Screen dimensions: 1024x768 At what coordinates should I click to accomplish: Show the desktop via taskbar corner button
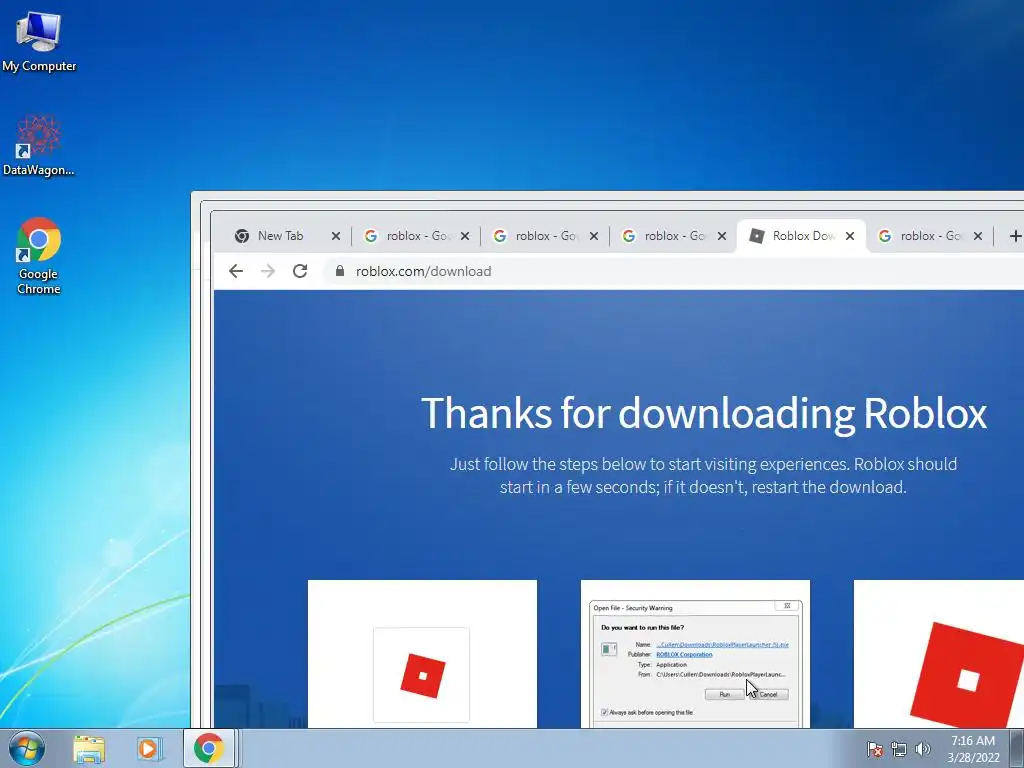[1017, 748]
